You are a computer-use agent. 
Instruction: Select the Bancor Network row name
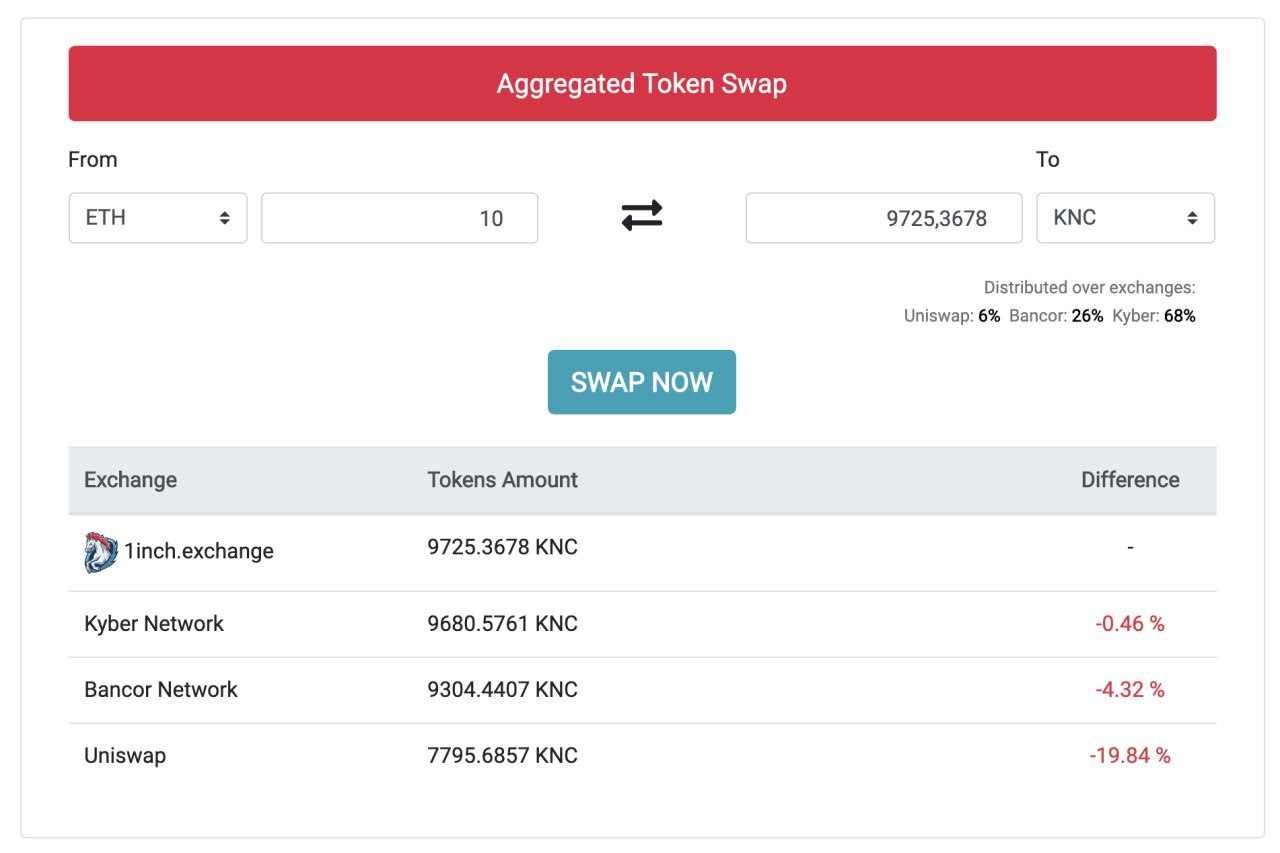click(x=161, y=690)
